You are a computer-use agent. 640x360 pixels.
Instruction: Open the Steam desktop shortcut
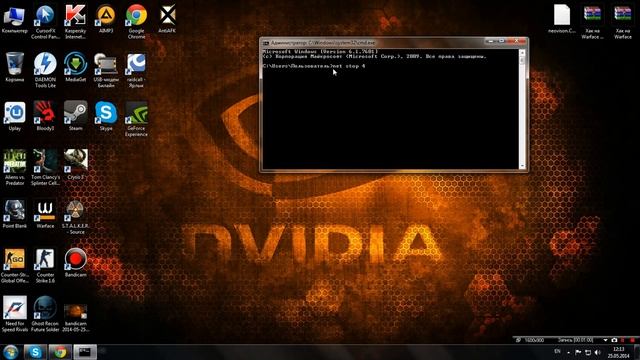[76, 117]
